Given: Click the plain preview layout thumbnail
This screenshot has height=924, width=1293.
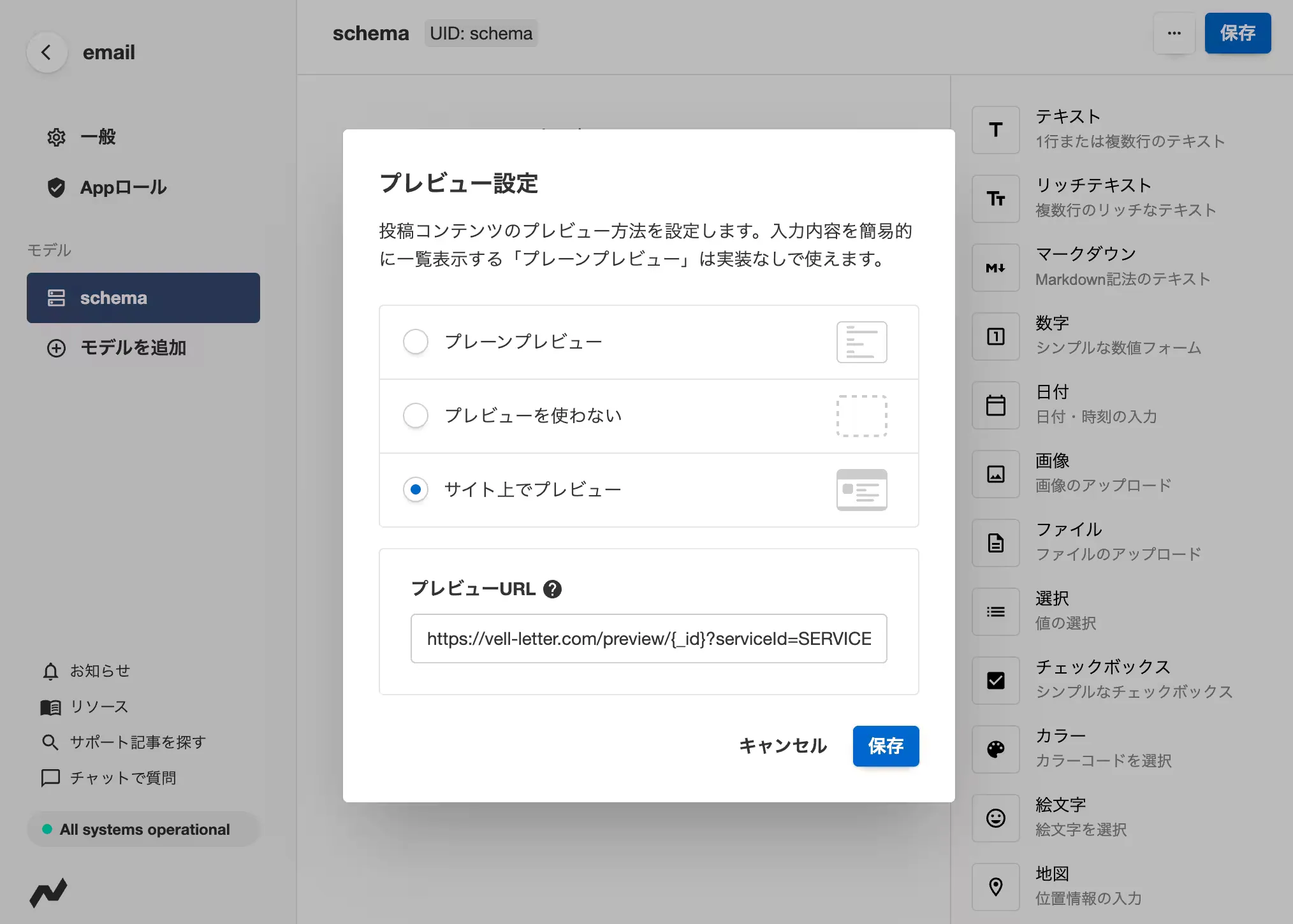Looking at the screenshot, I should (x=862, y=342).
